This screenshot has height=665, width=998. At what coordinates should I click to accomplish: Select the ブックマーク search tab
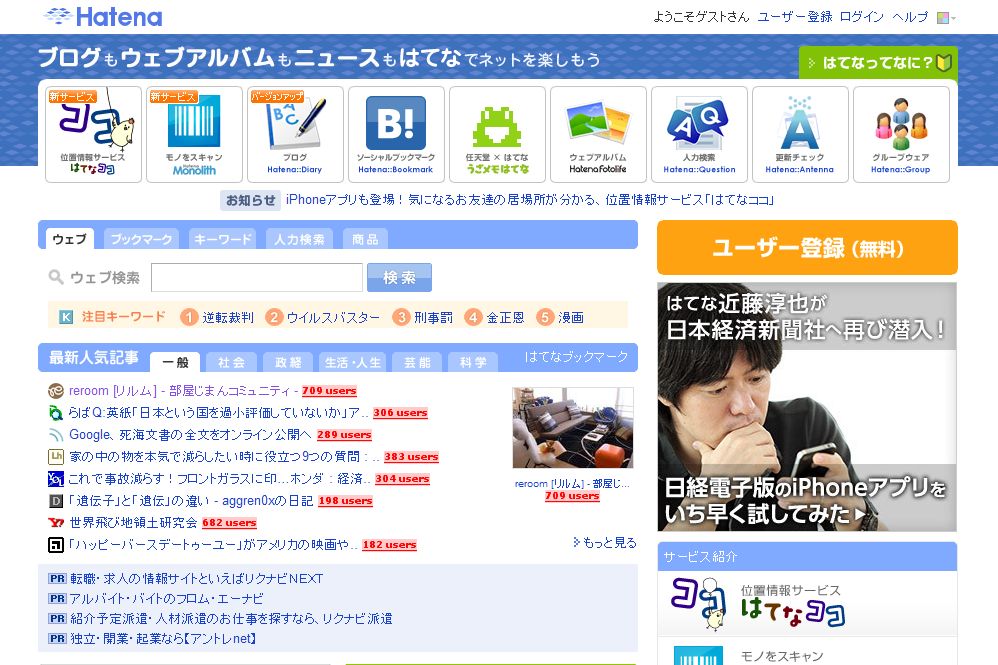pyautogui.click(x=141, y=239)
